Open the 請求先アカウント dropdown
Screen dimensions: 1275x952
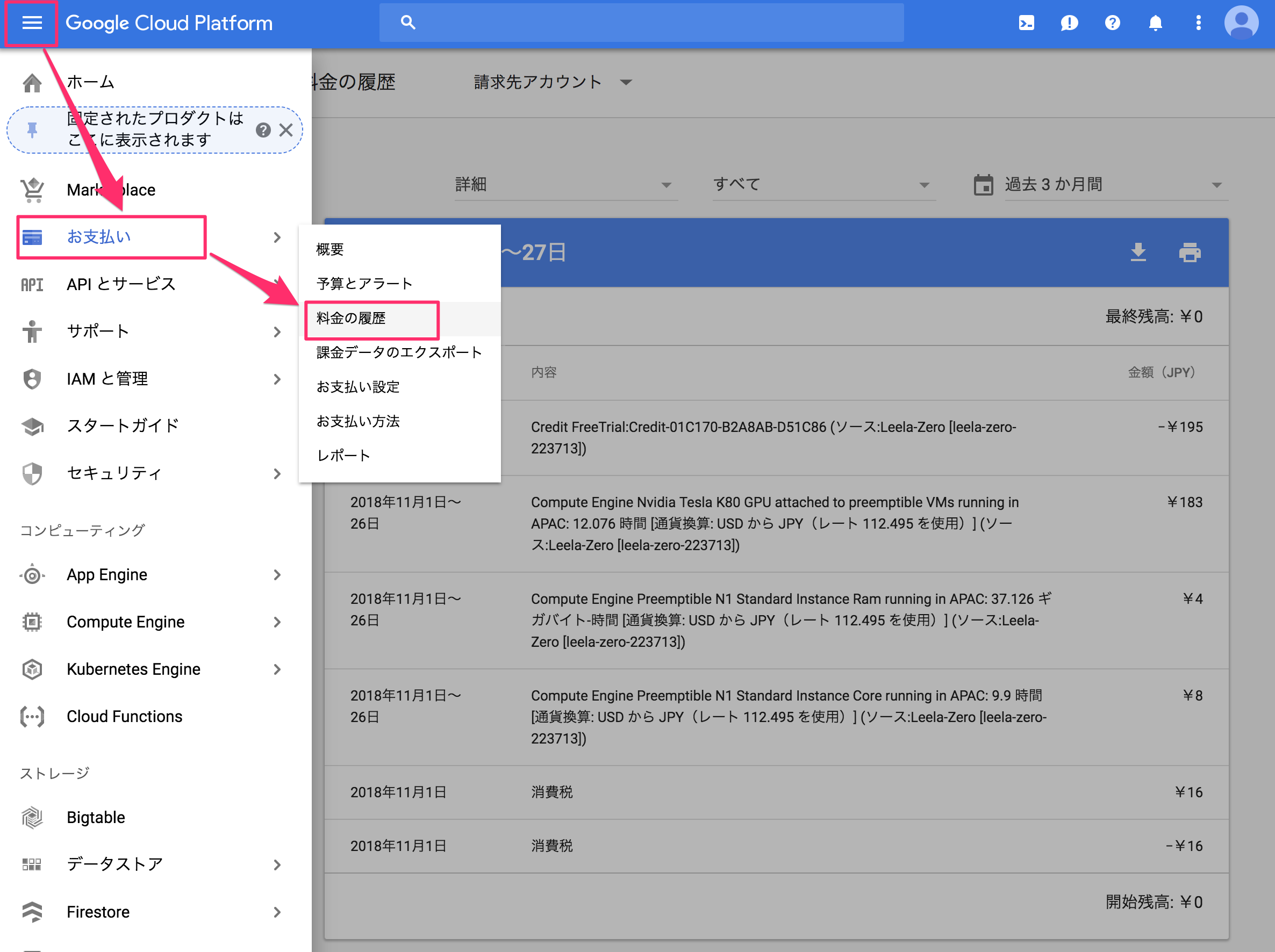coord(553,82)
